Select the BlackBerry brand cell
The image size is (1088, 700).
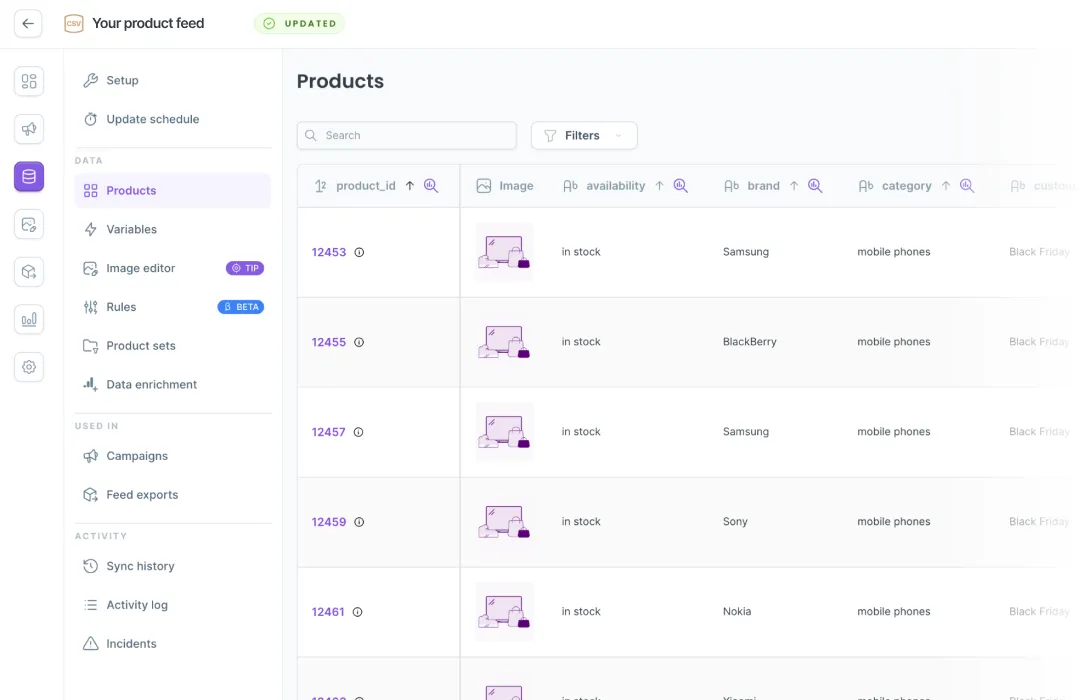[x=749, y=342]
